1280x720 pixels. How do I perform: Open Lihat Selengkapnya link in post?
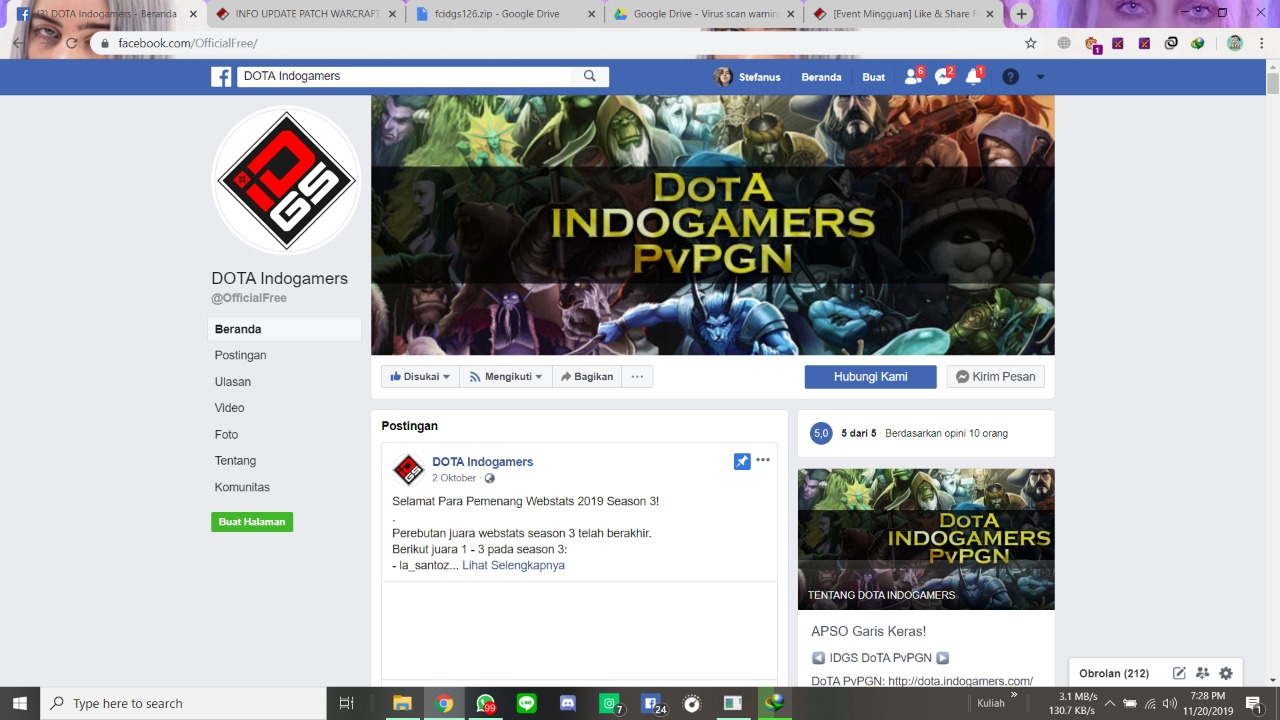pos(513,565)
